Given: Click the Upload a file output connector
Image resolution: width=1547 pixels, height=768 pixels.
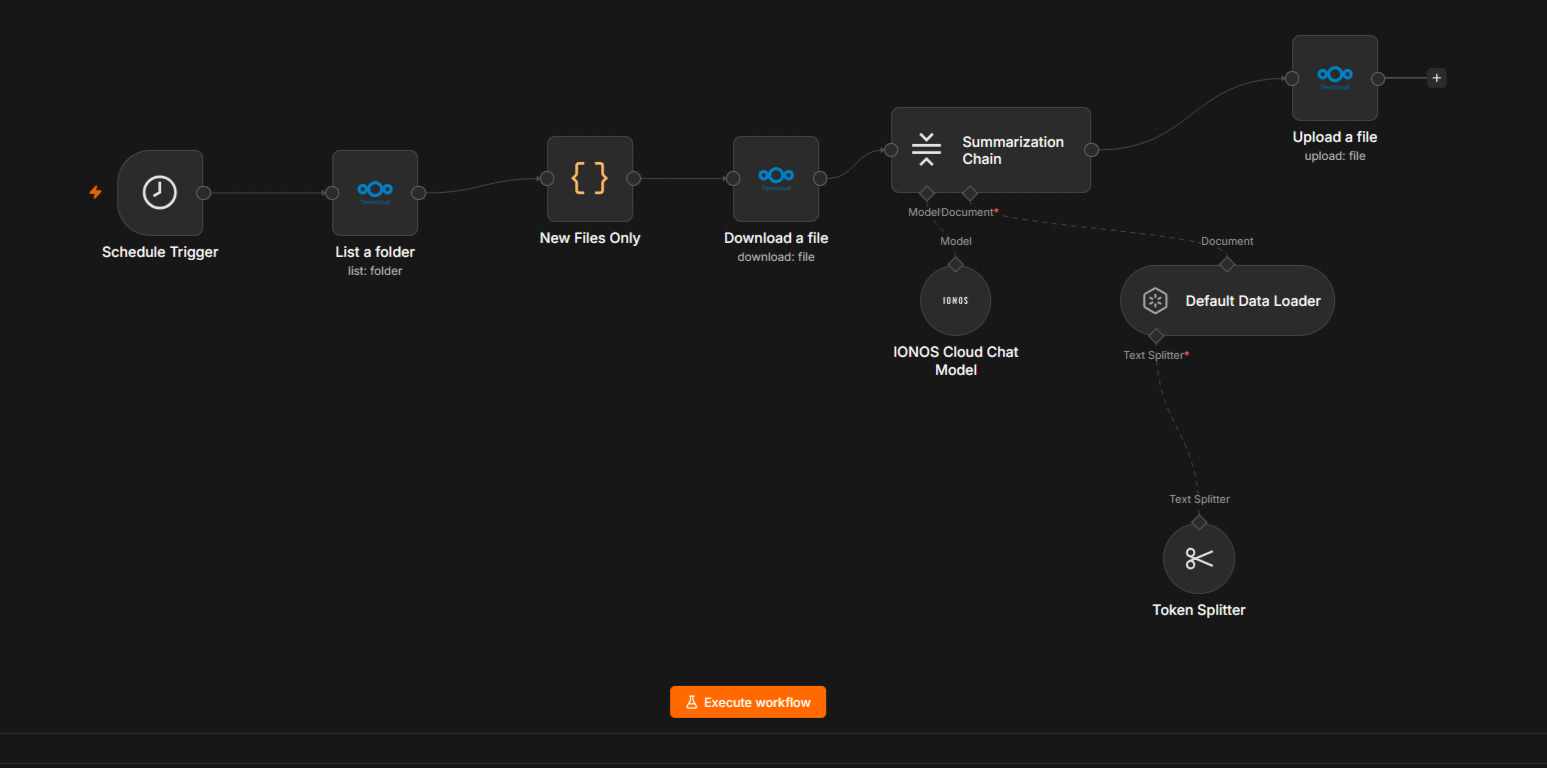Looking at the screenshot, I should [1378, 78].
